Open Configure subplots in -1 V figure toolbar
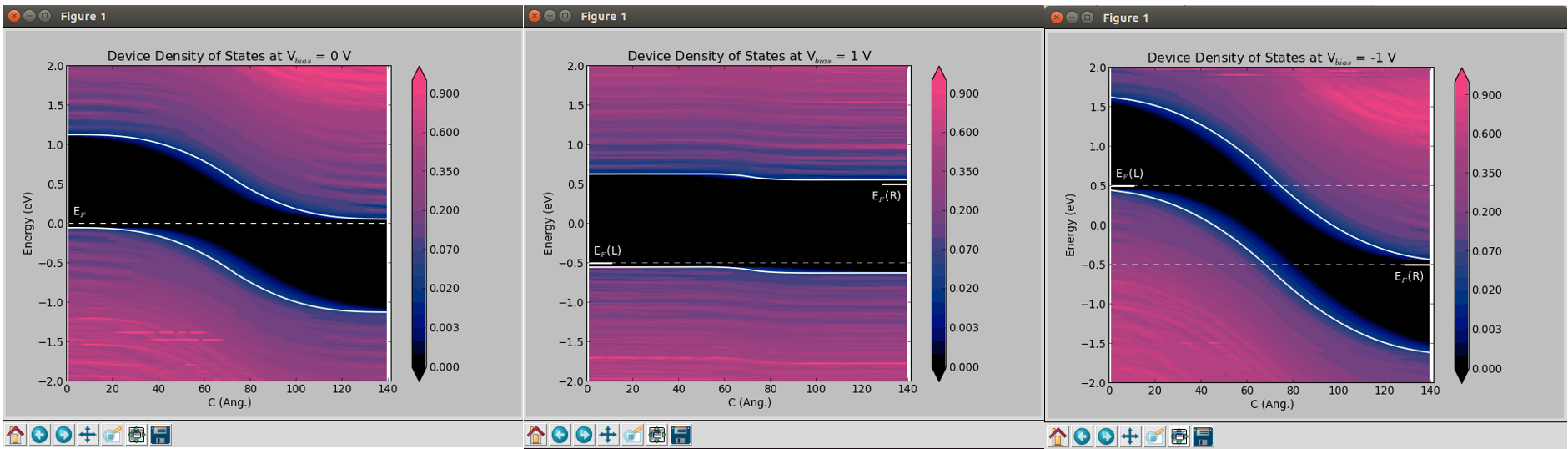Image resolution: width=1568 pixels, height=449 pixels. tap(1179, 436)
